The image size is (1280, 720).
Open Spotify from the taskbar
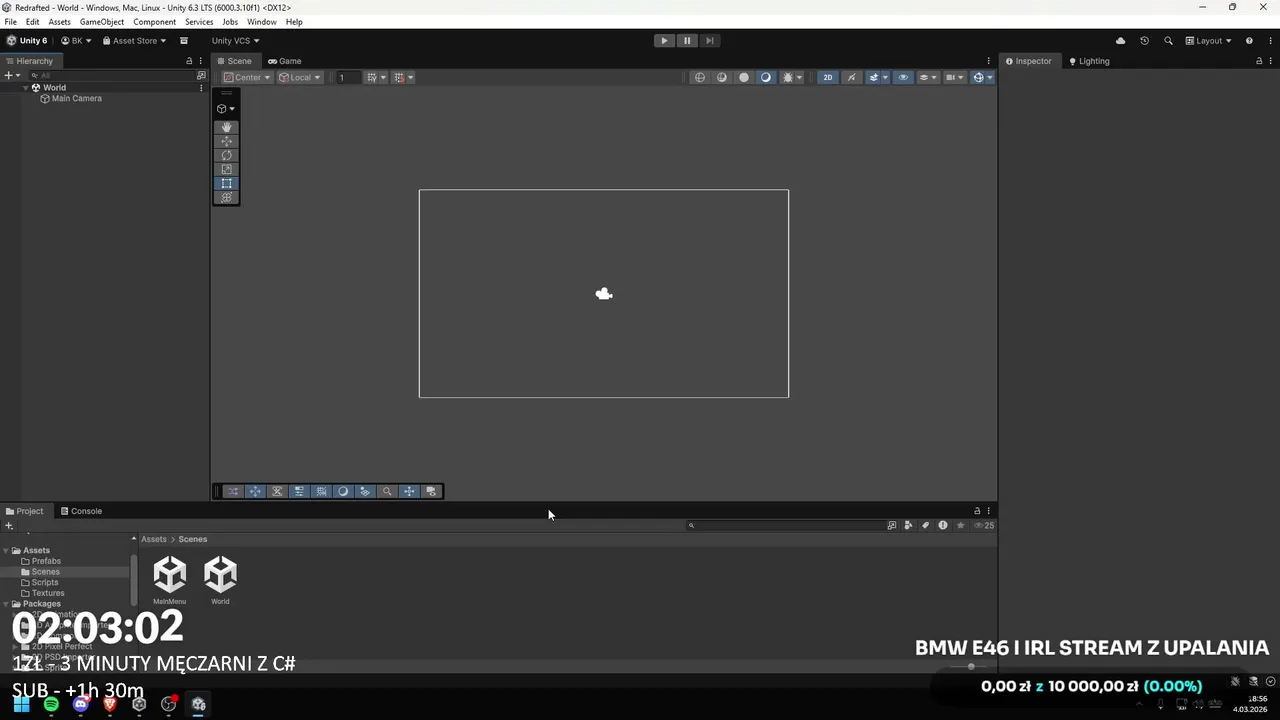click(x=51, y=704)
